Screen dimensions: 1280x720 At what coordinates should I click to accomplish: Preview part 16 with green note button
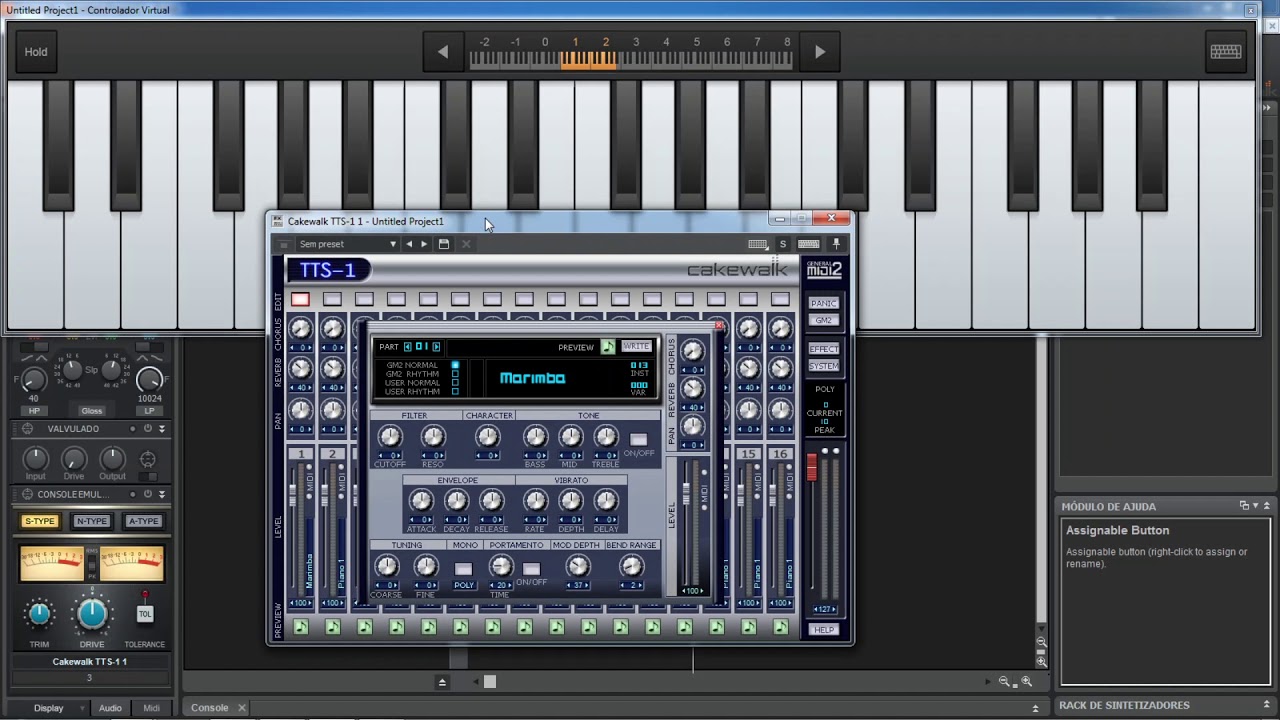pos(780,627)
